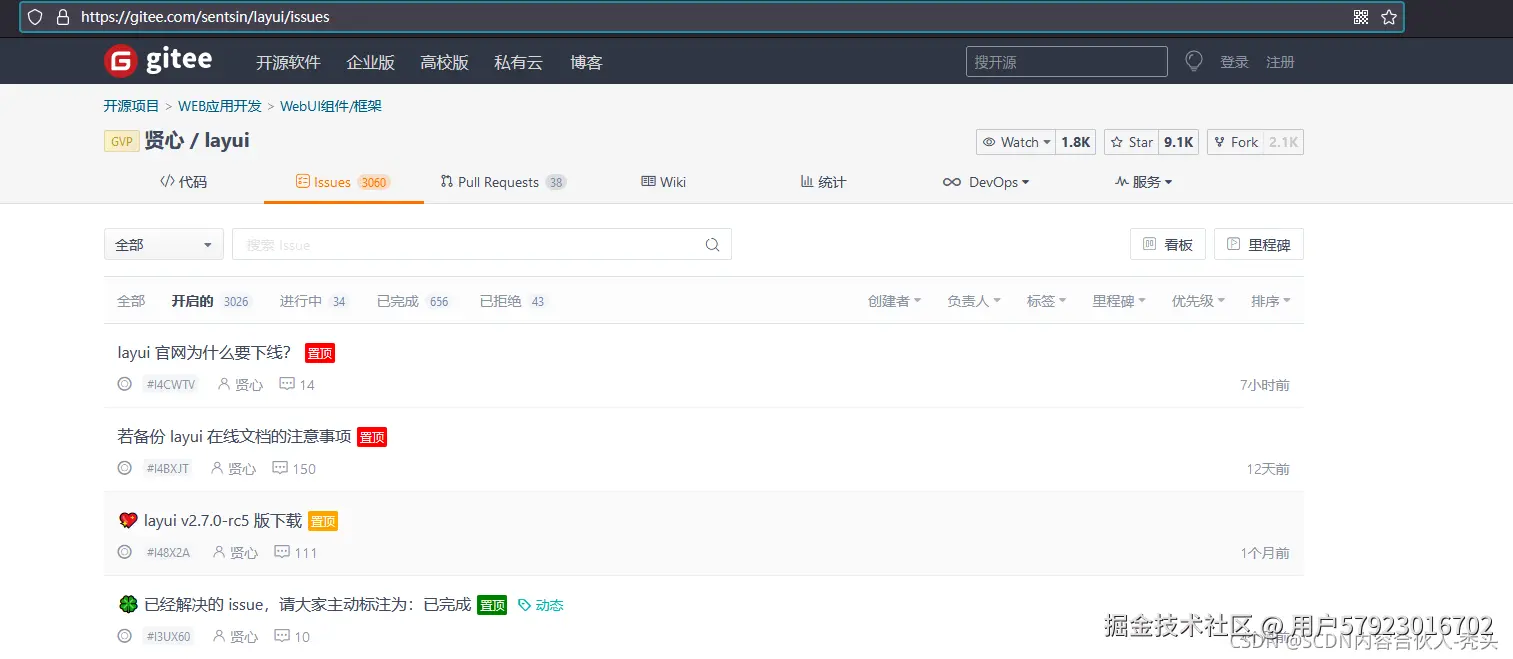The height and width of the screenshot is (659, 1513).
Task: Click the orange 置顶 badge on v2.7.0 issue
Action: click(x=323, y=521)
